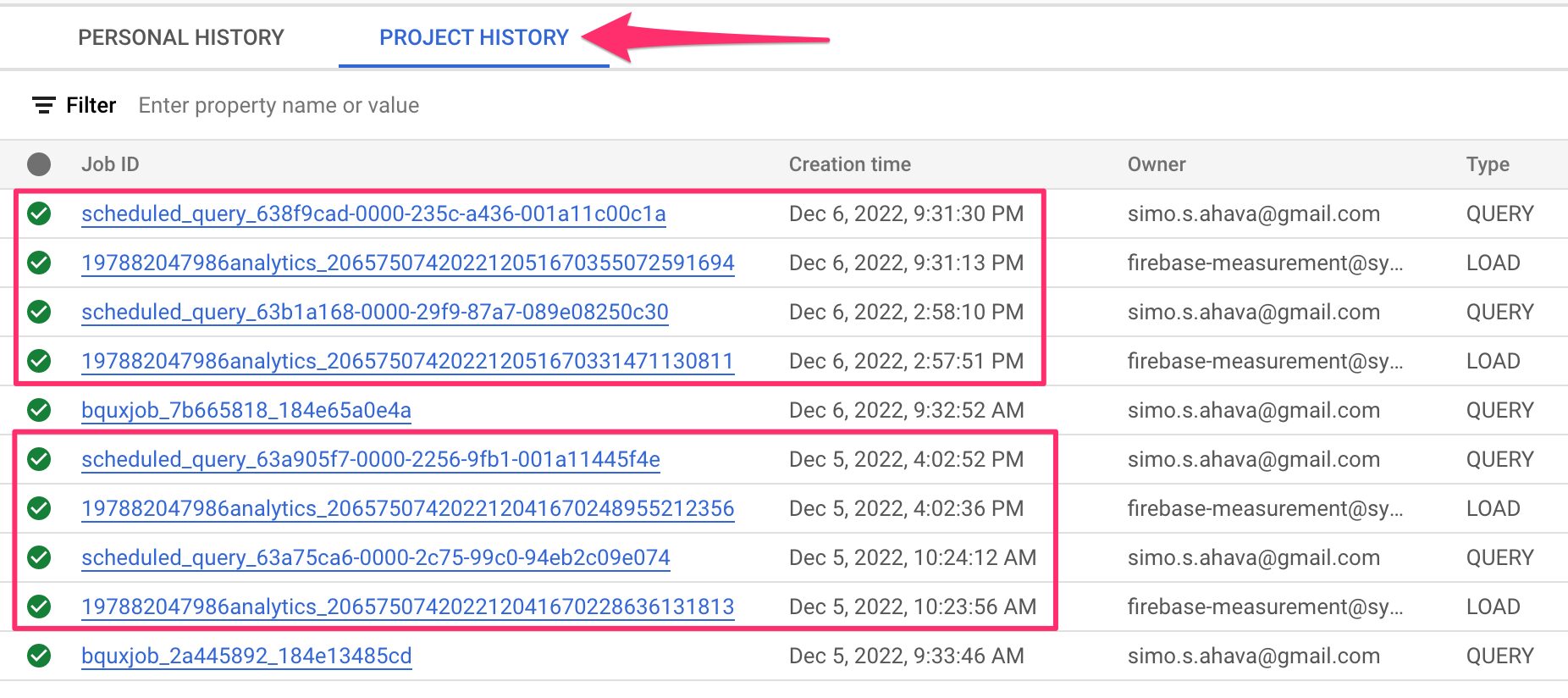The height and width of the screenshot is (698, 1568).
Task: Click the gray status circle in header
Action: [39, 164]
